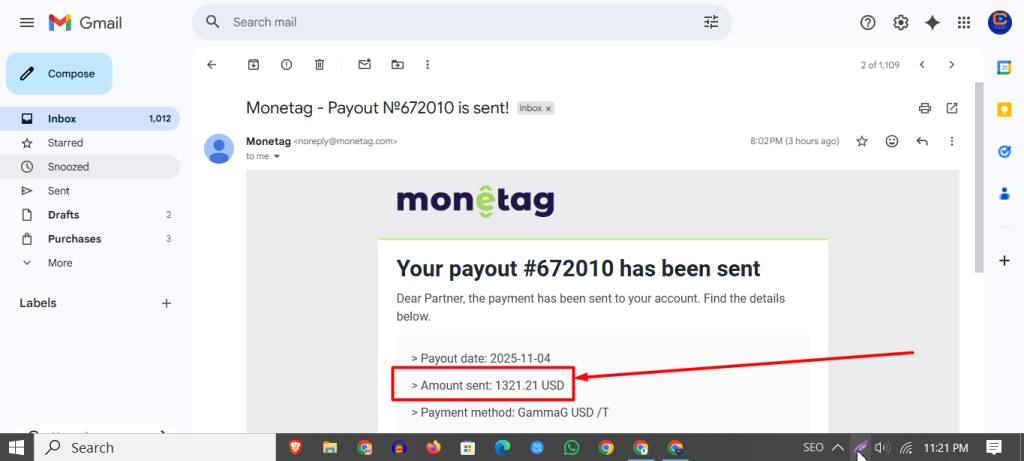Report this email as spam

point(286,65)
